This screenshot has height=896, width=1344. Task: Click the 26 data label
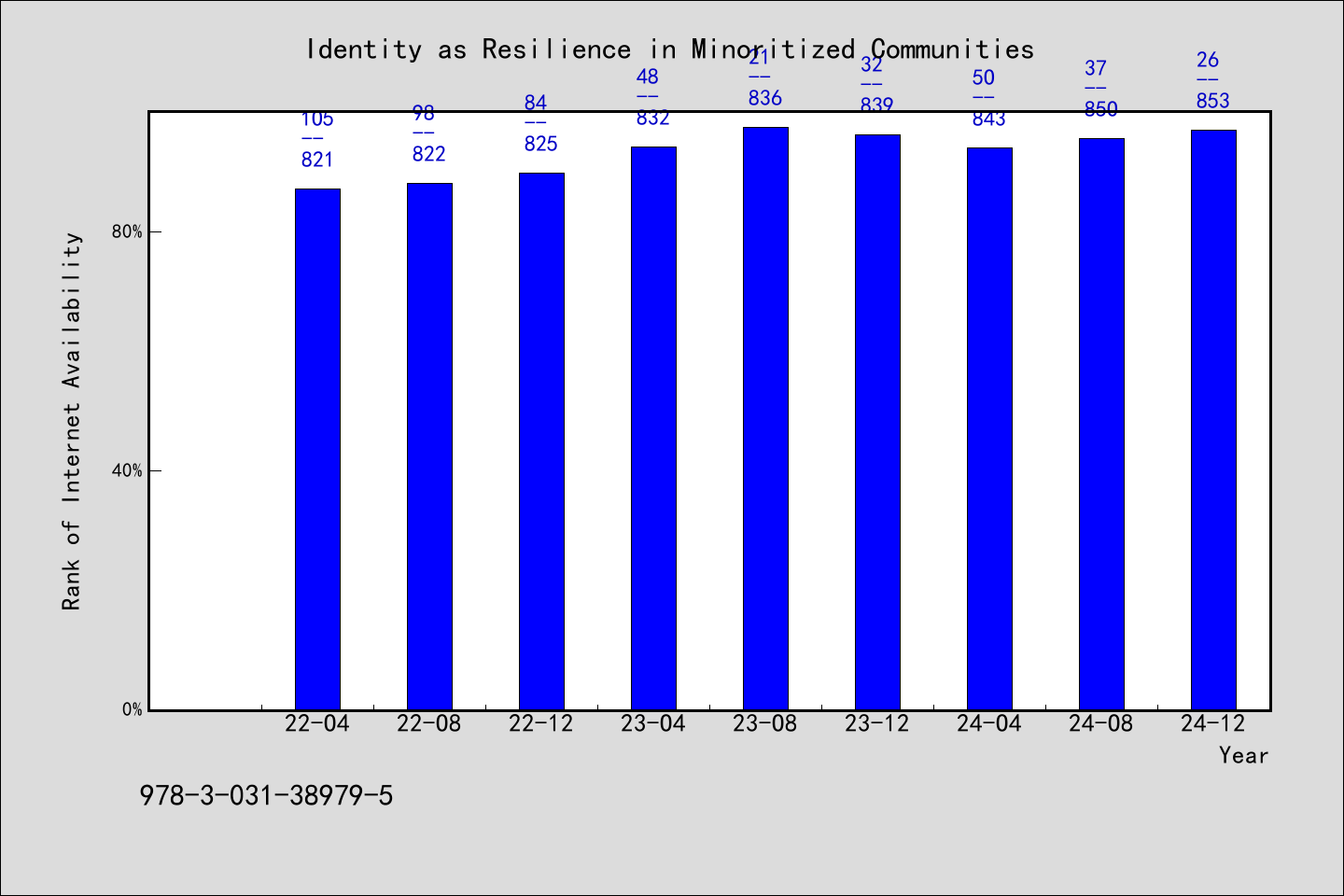pyautogui.click(x=1208, y=60)
